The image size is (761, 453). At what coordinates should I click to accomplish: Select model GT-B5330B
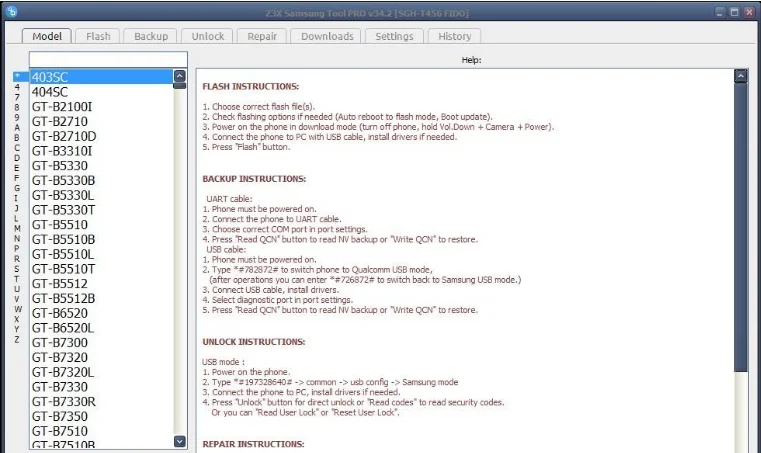101,180
